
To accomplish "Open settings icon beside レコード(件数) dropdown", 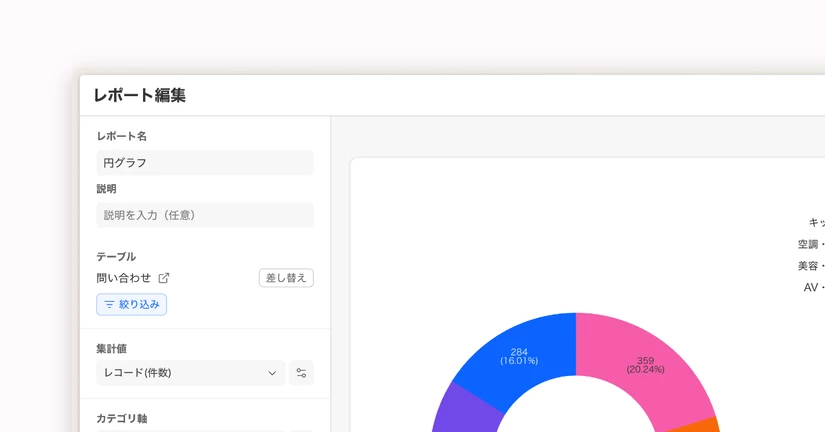I will [301, 373].
